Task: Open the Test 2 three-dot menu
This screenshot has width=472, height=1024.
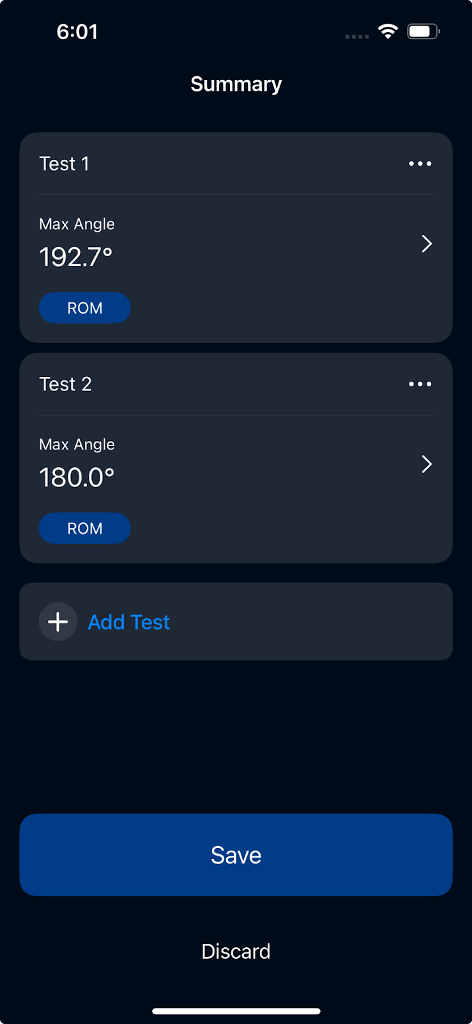Action: pyautogui.click(x=420, y=384)
